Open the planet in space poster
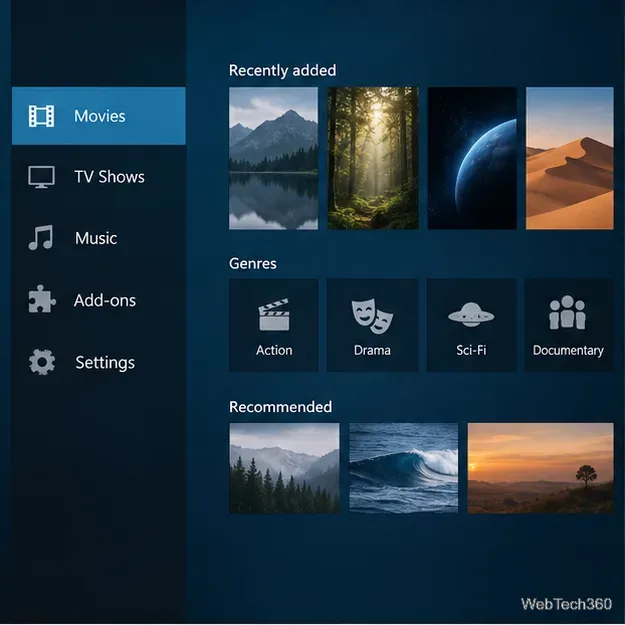The width and height of the screenshot is (625, 625). [x=472, y=158]
